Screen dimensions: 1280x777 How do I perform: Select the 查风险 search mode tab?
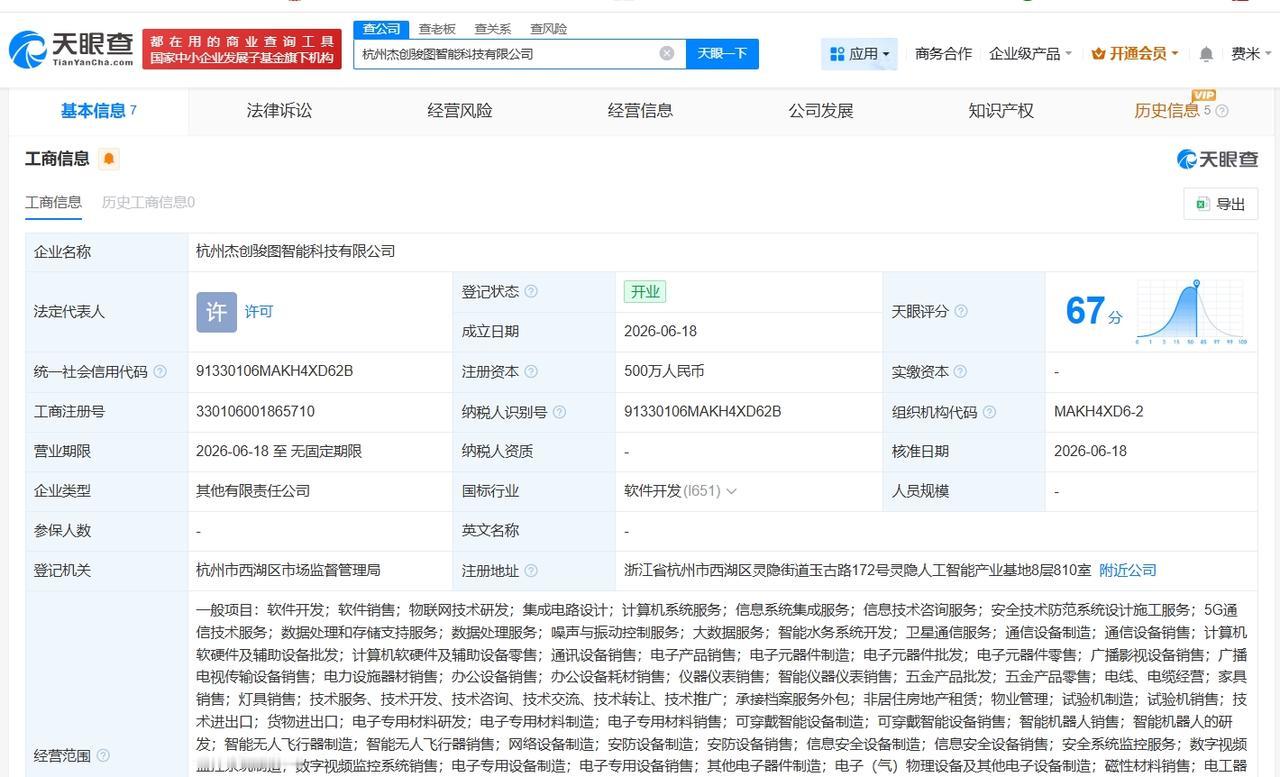(549, 29)
